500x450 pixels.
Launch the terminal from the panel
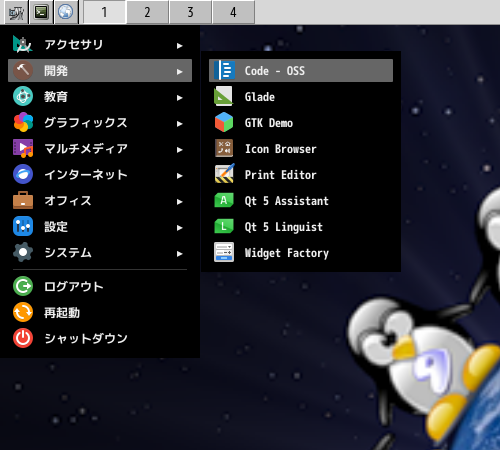coord(41,12)
